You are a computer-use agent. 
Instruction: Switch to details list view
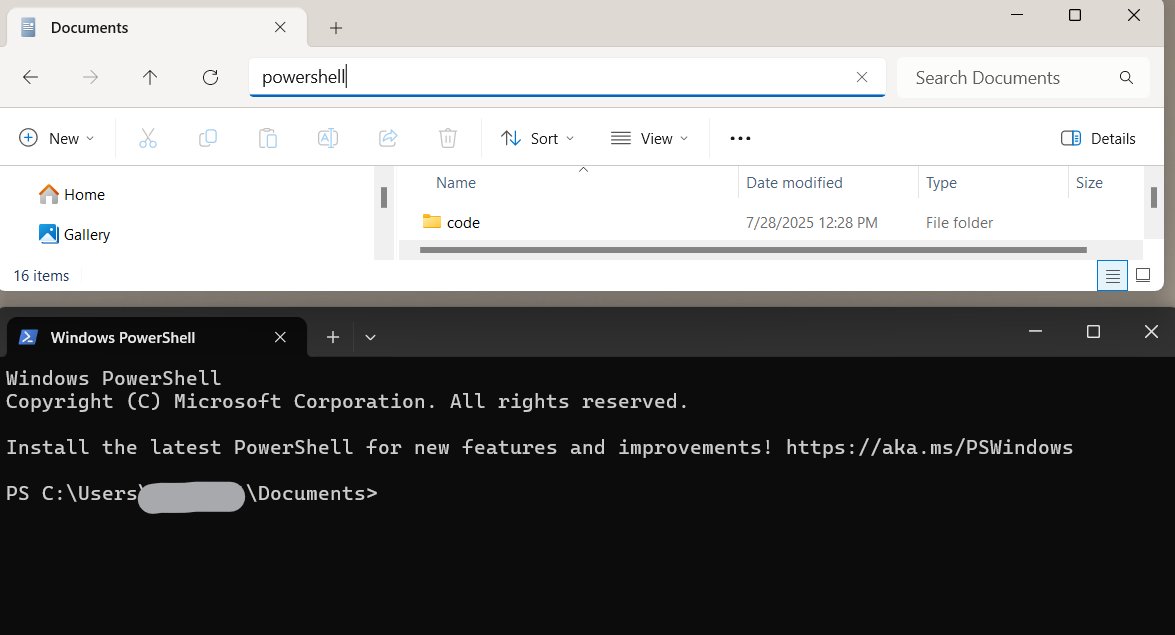coord(1112,276)
